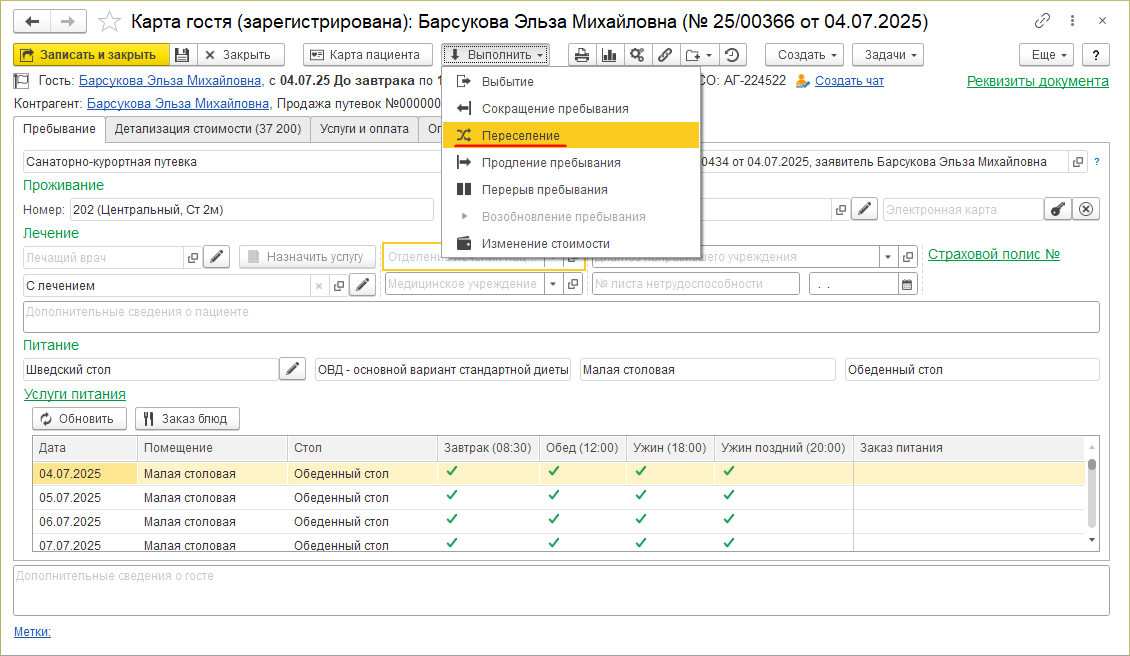The height and width of the screenshot is (656, 1130).
Task: Click the electronic card key icon
Action: click(1058, 209)
